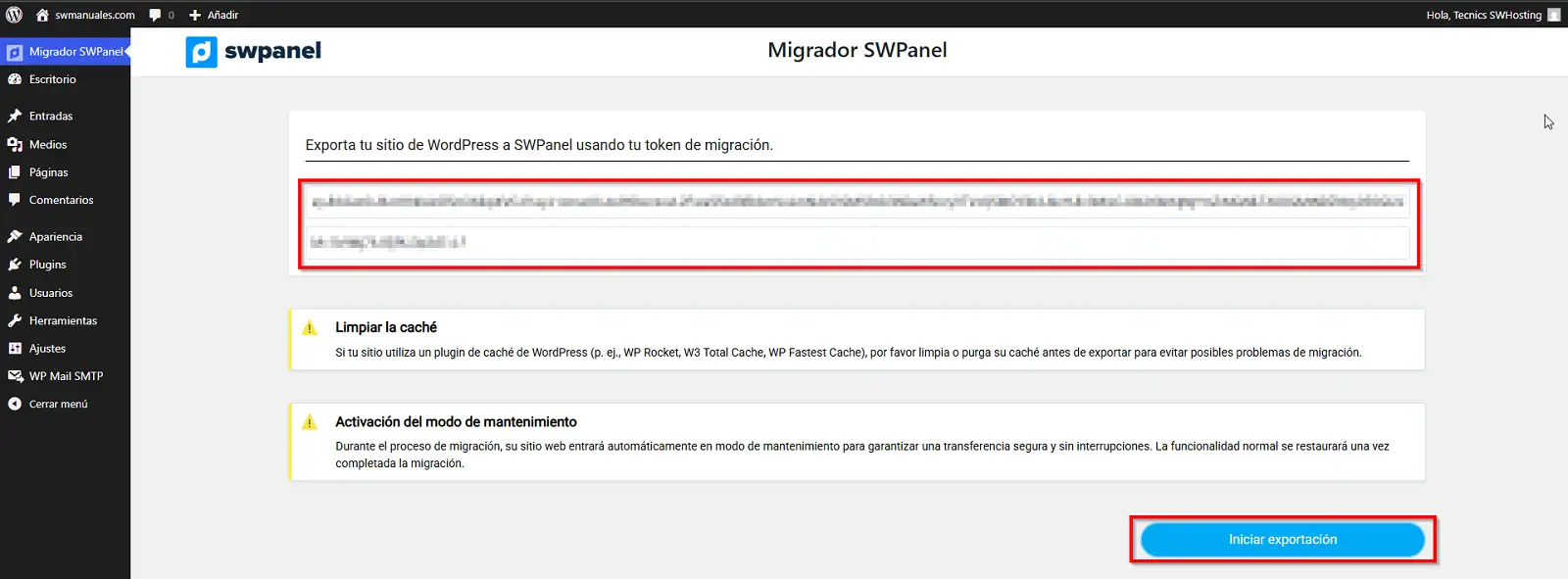Screen dimensions: 1568x579
Task: Open Herramientas in the sidebar
Action: coord(65,320)
